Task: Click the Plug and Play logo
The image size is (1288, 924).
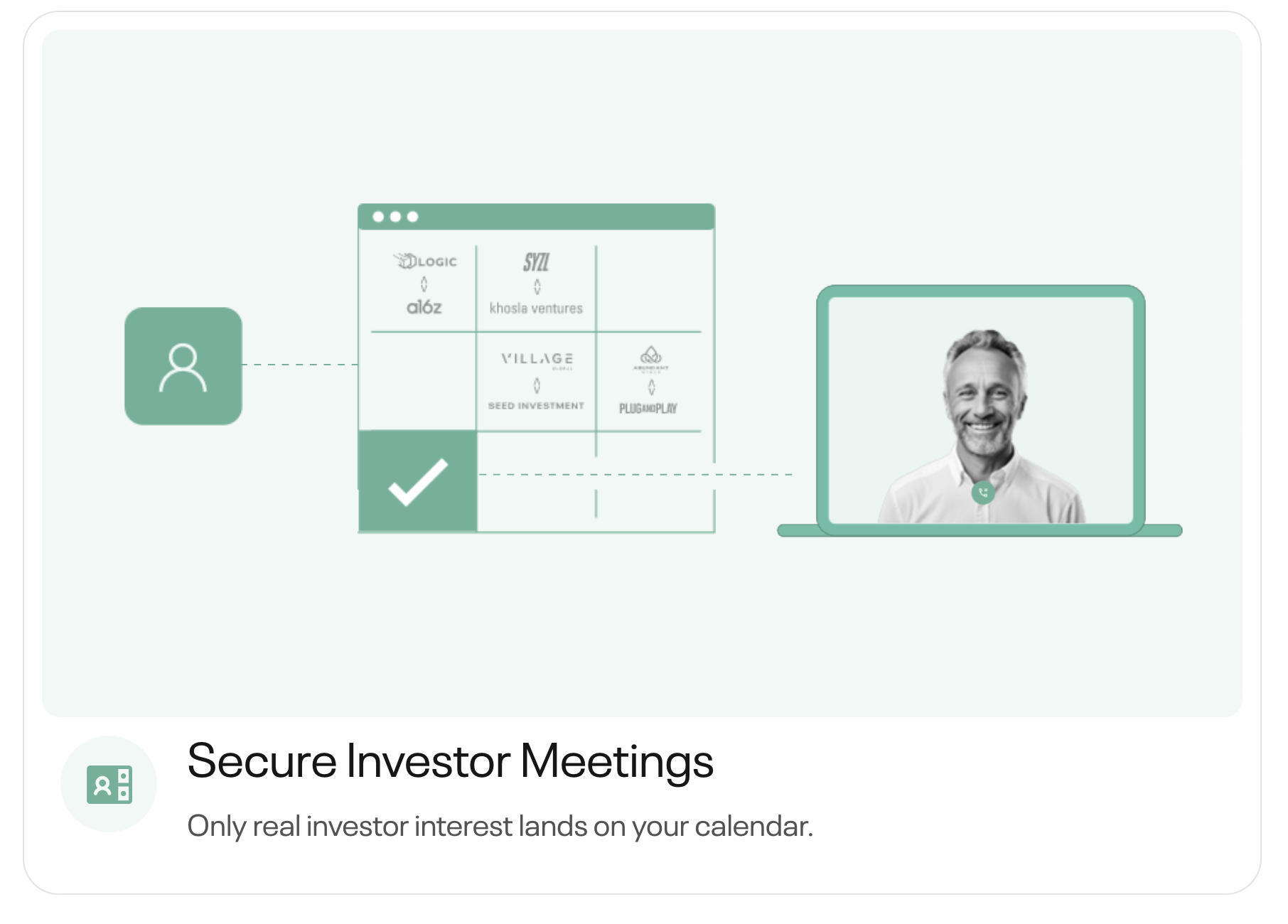Action: point(648,408)
